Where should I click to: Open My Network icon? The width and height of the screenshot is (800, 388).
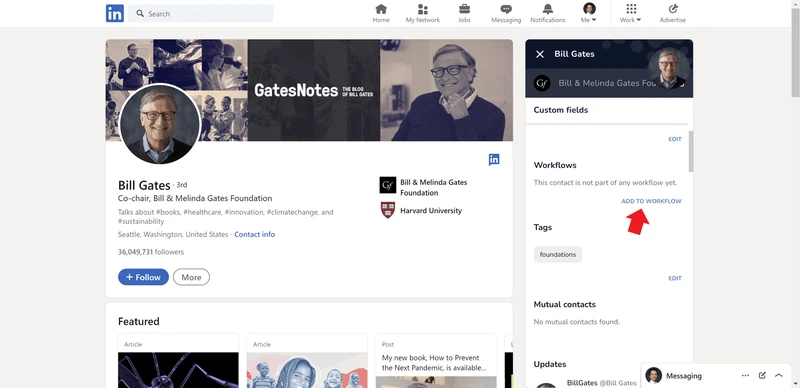(x=422, y=9)
